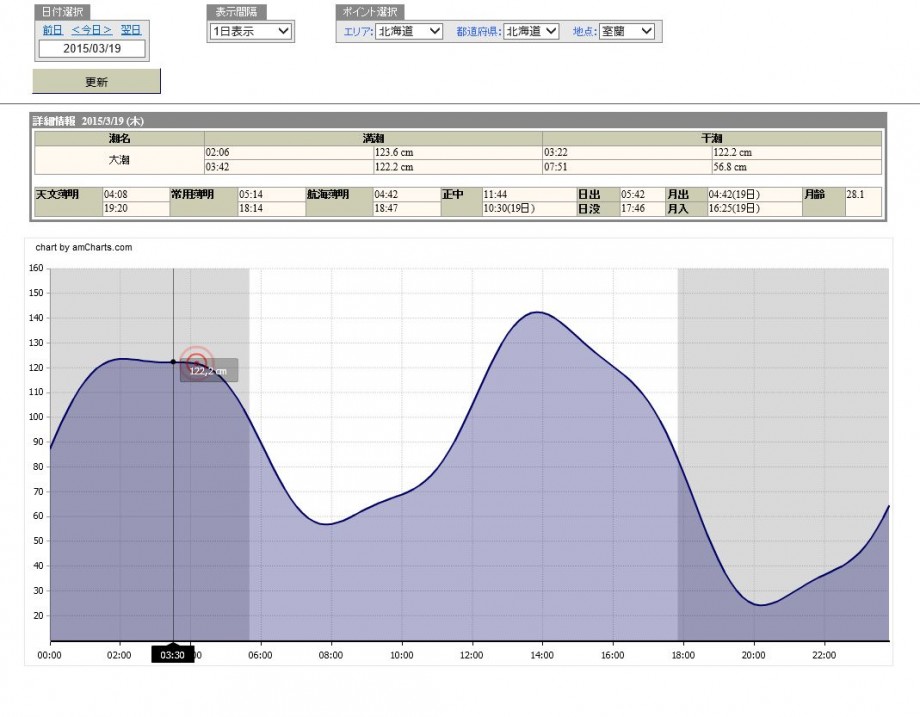Click the 常用薄明 time 05:14

pos(251,194)
